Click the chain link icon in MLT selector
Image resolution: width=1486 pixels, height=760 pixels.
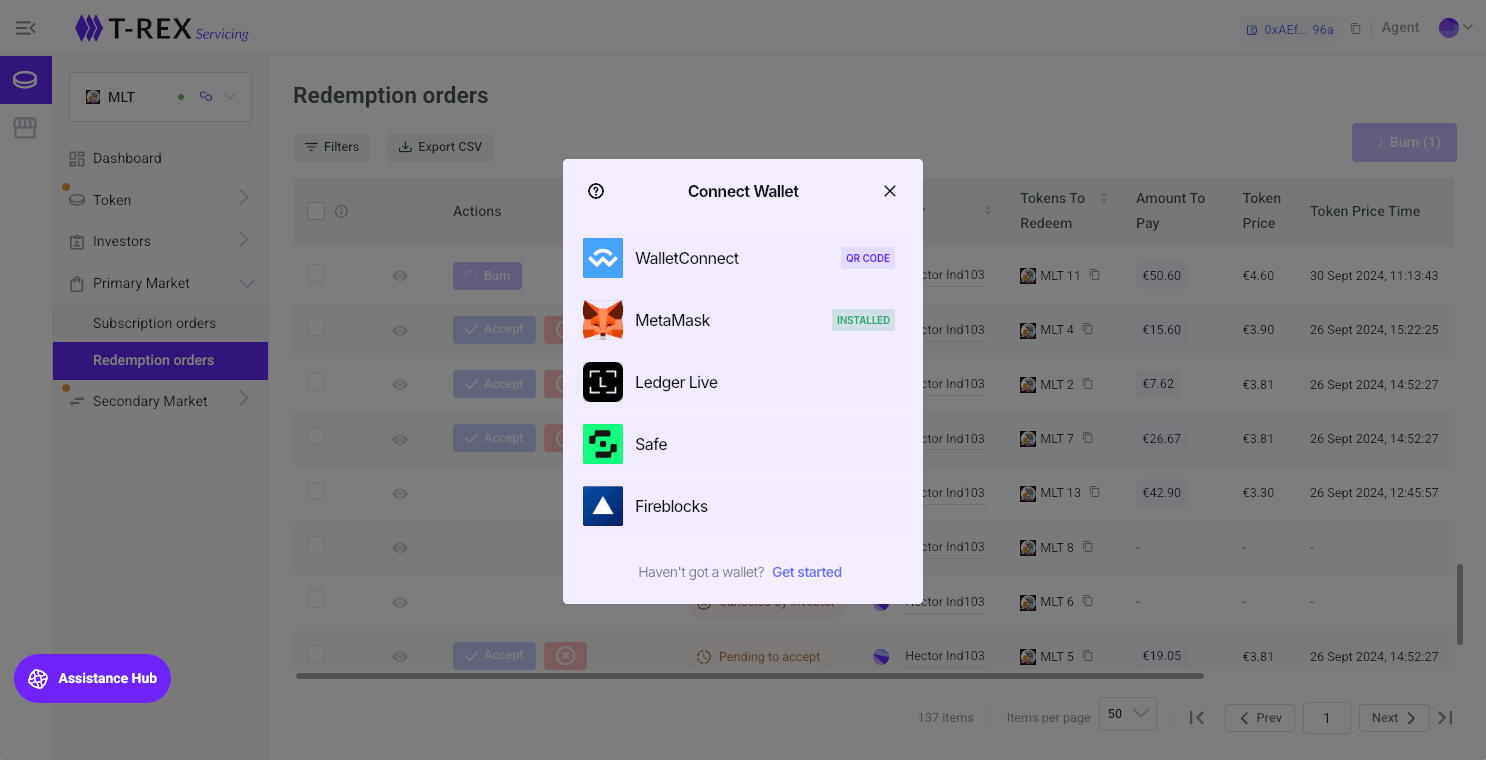click(206, 97)
